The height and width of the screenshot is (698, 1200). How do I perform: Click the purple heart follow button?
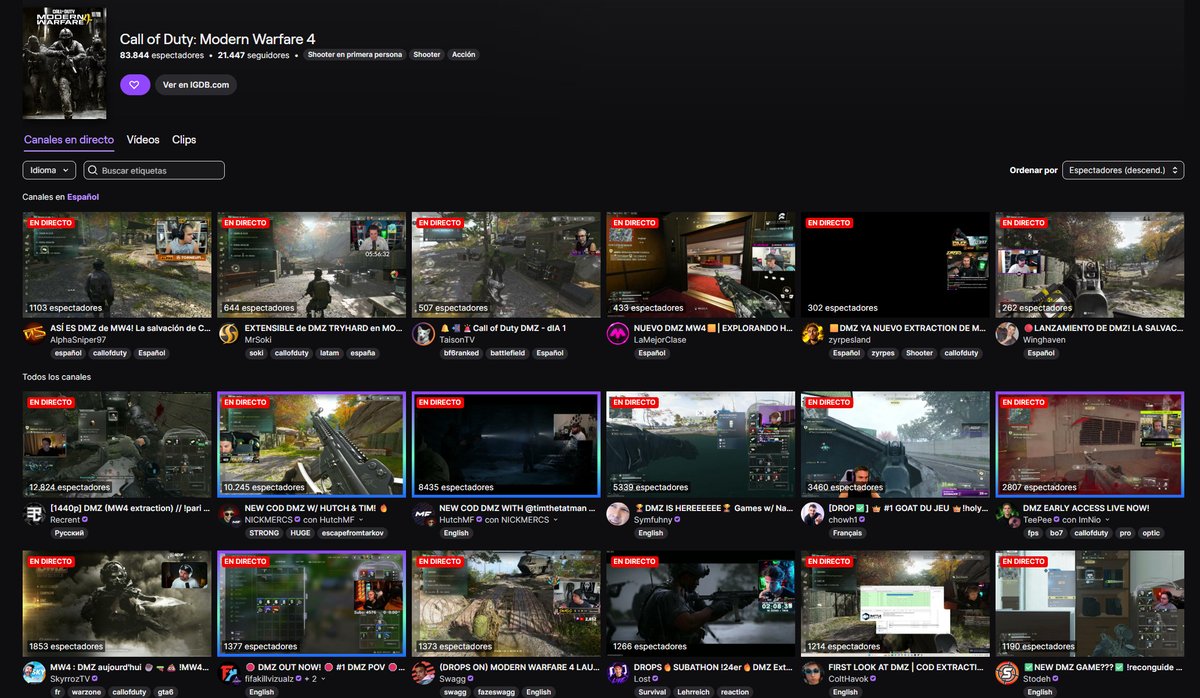pos(135,85)
